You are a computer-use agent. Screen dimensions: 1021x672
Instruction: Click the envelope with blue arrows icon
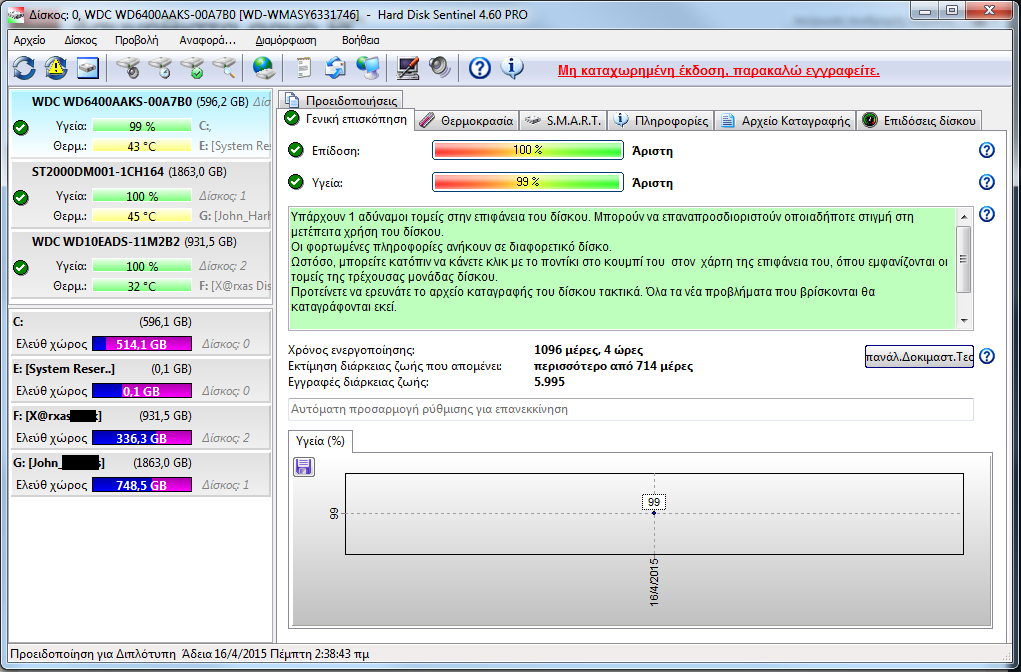[x=335, y=68]
